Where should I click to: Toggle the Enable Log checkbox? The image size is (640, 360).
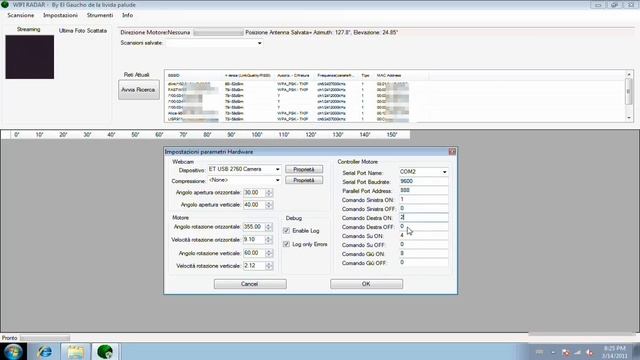[286, 231]
